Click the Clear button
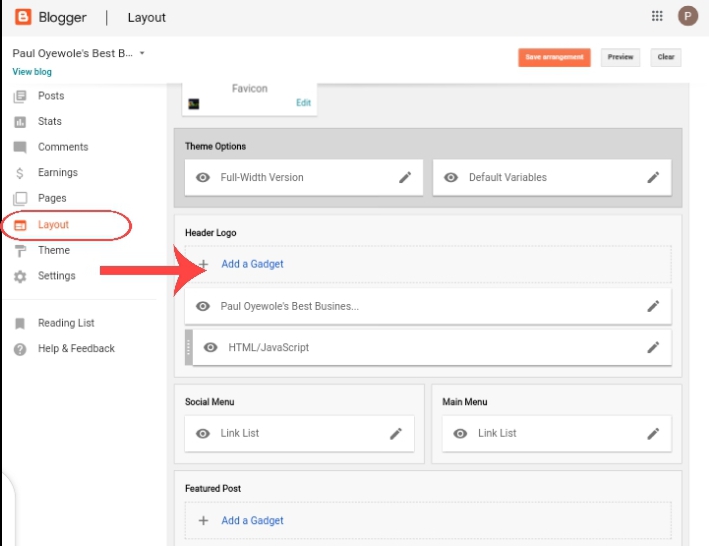709x546 pixels. pyautogui.click(x=666, y=57)
